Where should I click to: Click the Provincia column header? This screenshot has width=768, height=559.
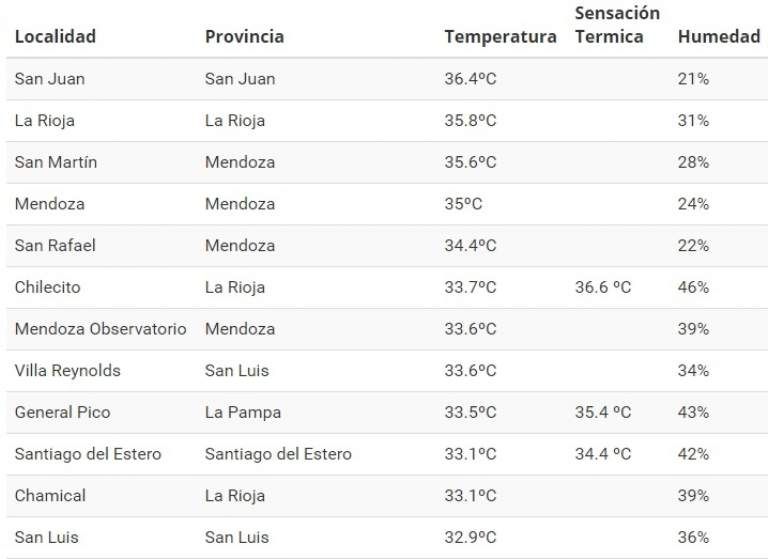click(244, 37)
